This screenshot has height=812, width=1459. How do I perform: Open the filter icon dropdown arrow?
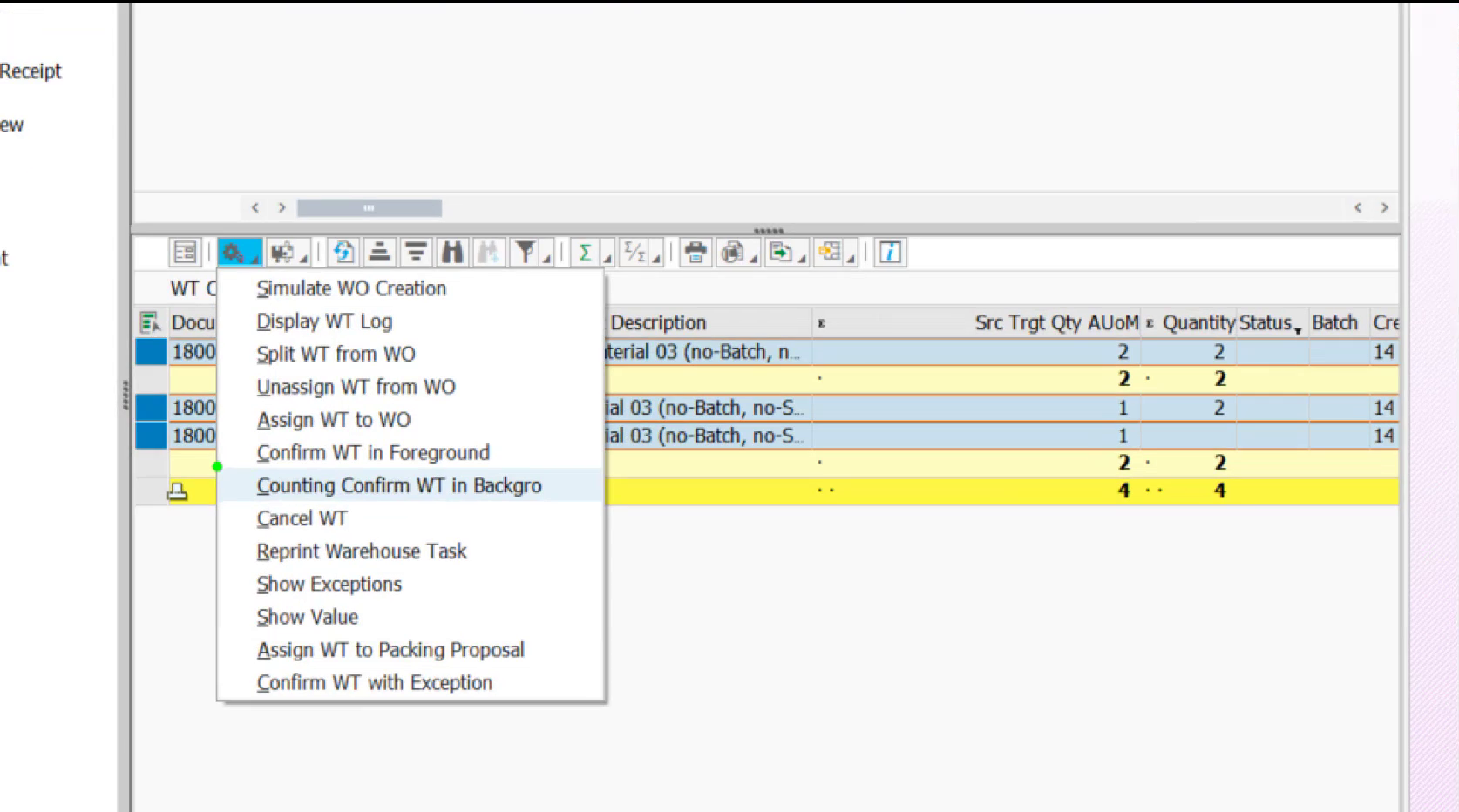[545, 258]
